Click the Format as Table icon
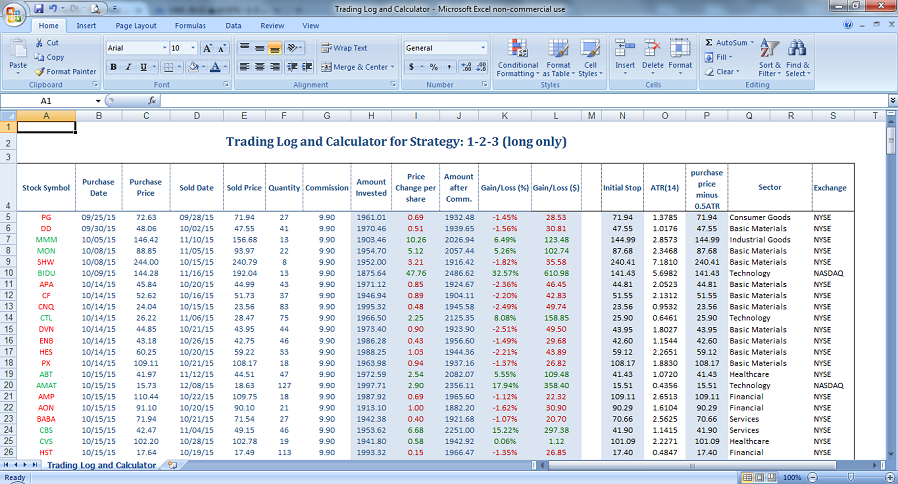This screenshot has height=484, width=898. coord(558,50)
